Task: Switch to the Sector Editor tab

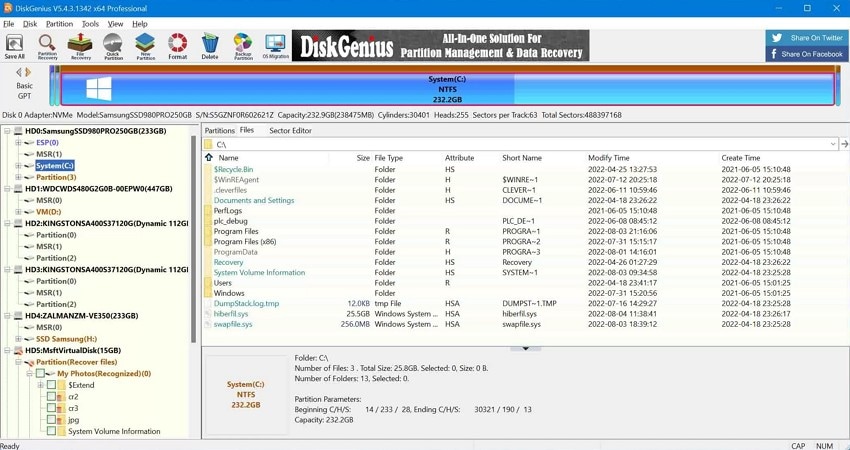Action: [x=291, y=131]
